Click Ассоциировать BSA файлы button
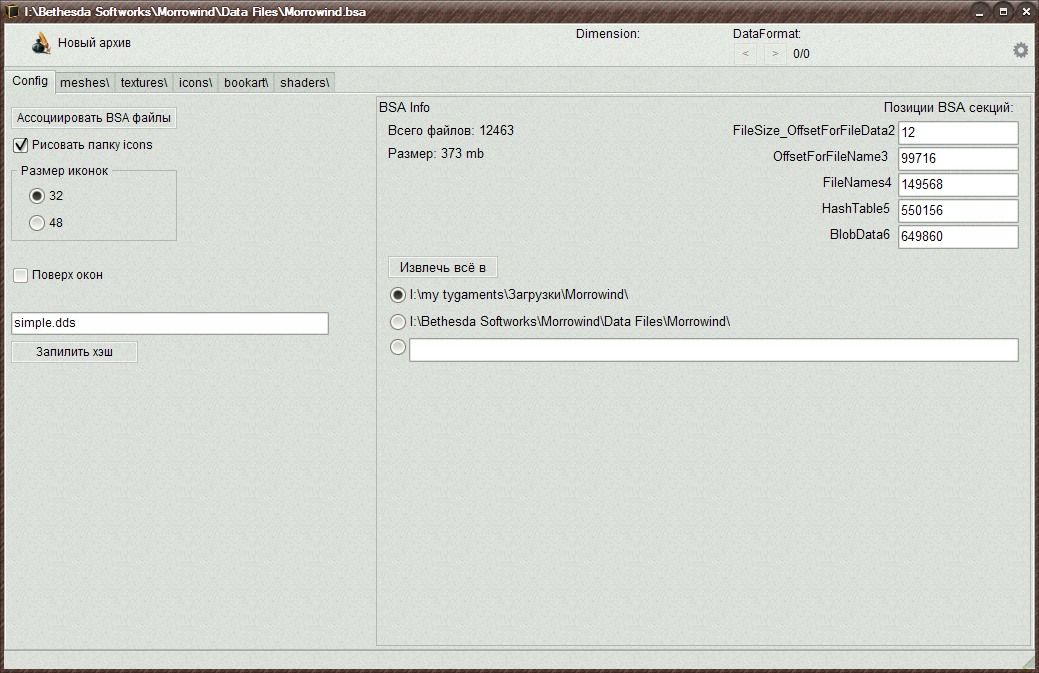This screenshot has width=1039, height=673. pos(94,118)
